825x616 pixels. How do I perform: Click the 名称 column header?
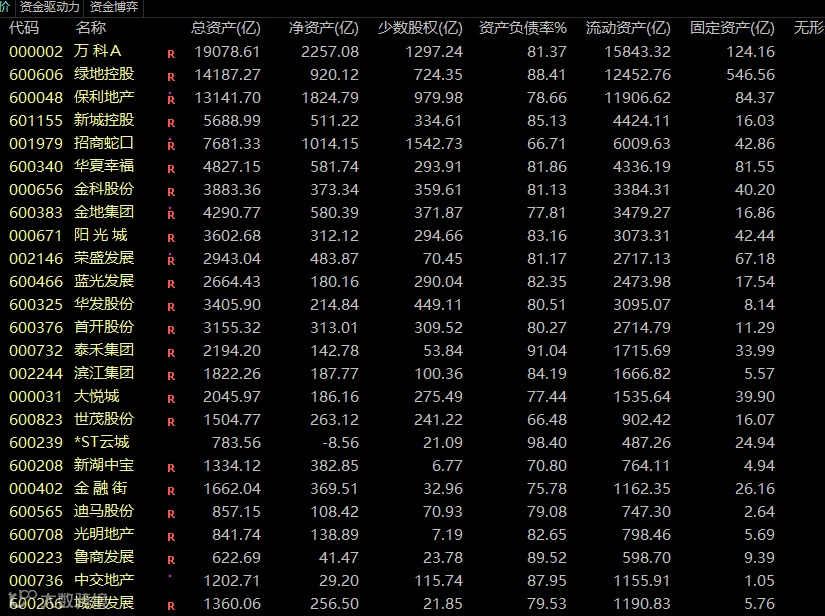click(x=90, y=28)
